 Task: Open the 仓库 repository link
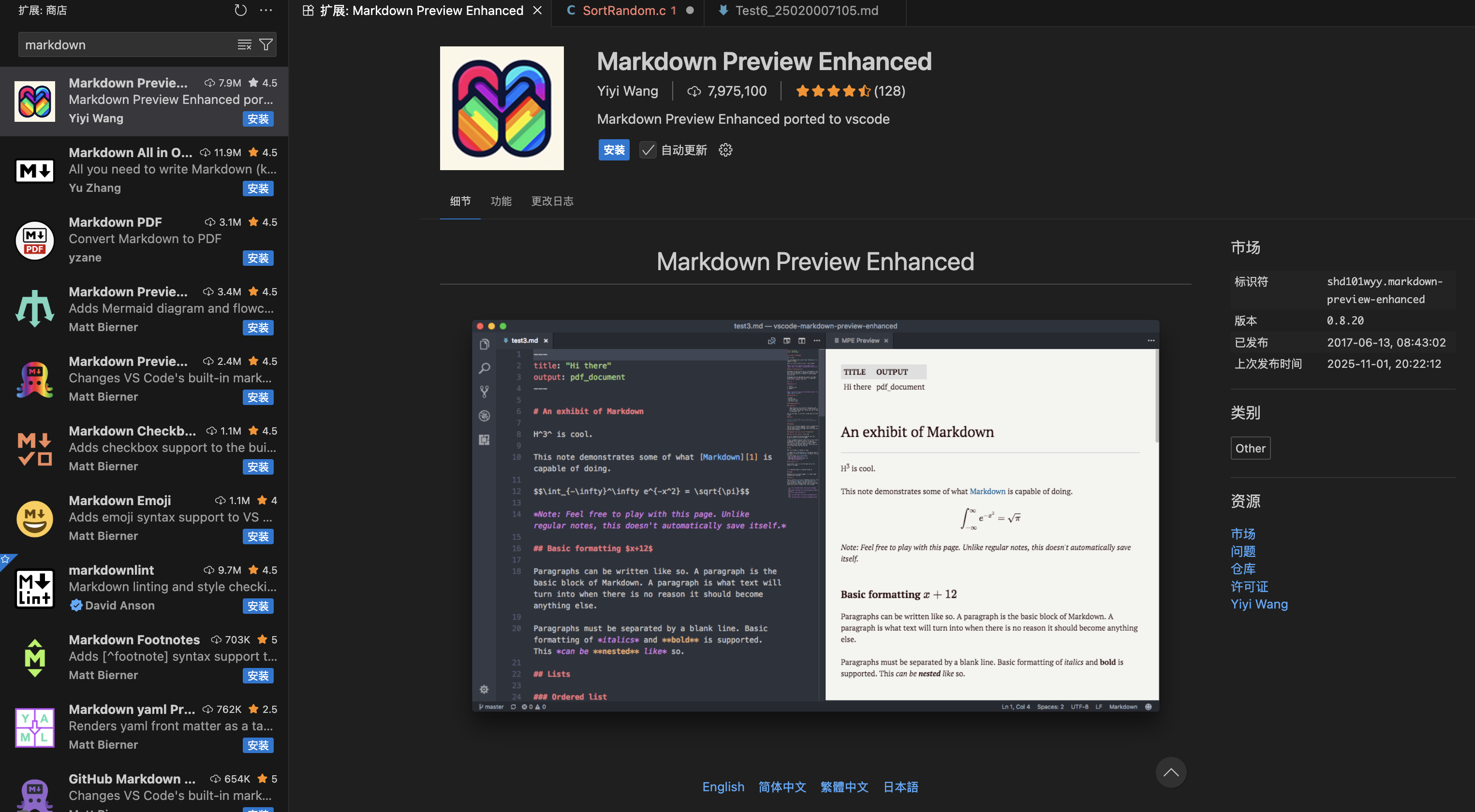pos(1242,569)
